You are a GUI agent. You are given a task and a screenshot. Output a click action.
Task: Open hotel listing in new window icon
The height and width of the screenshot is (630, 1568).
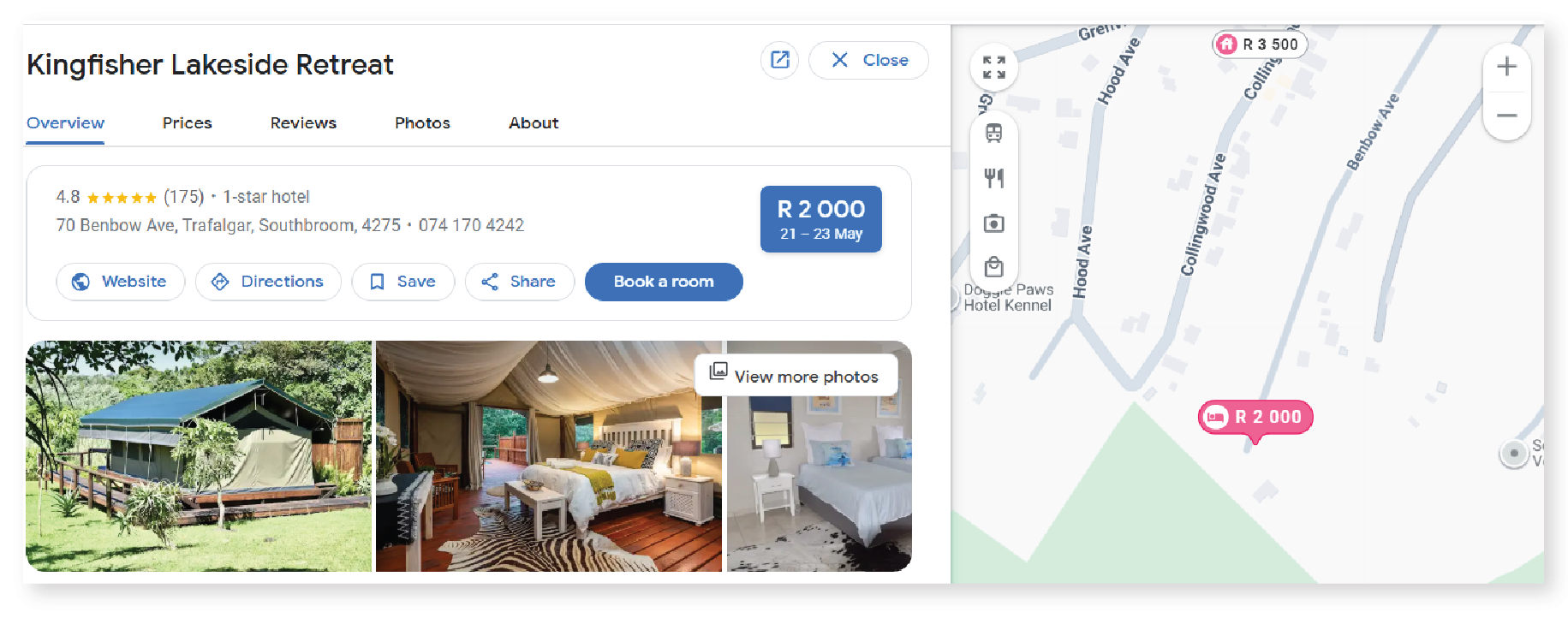[x=779, y=60]
